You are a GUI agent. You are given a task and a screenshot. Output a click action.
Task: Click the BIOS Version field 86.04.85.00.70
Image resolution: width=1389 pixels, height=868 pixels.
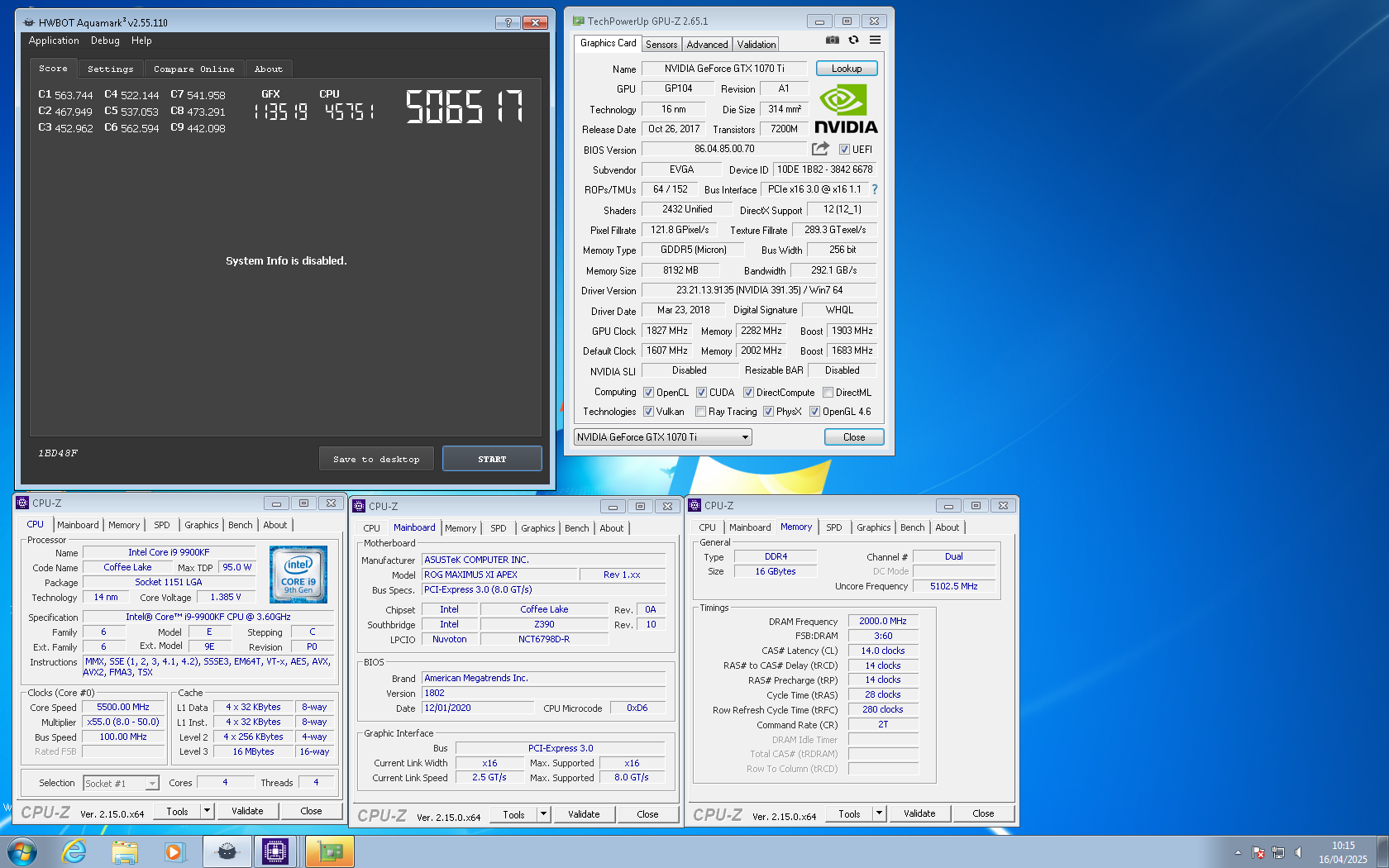724,149
